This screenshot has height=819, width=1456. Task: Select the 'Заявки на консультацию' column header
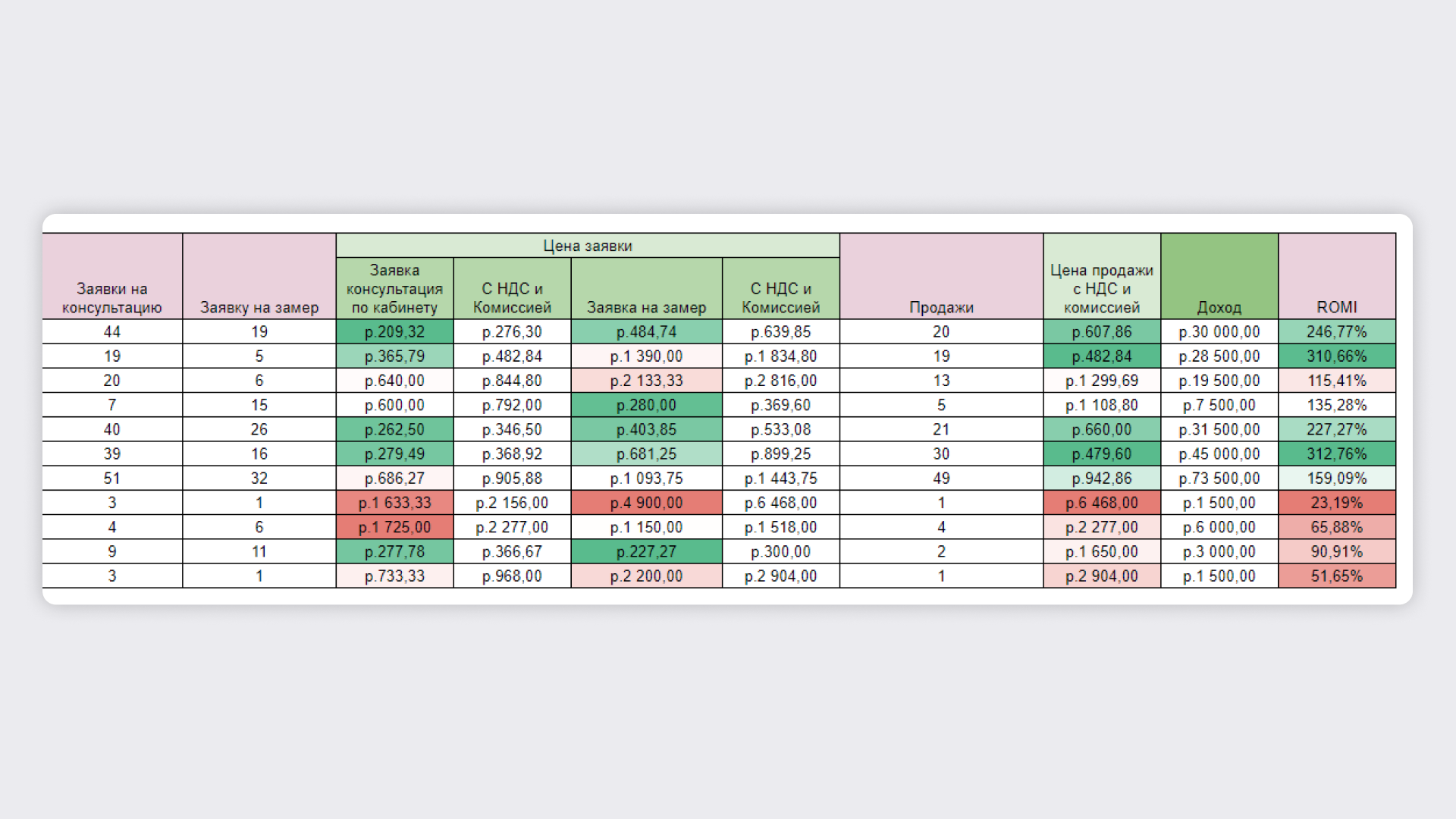(112, 276)
